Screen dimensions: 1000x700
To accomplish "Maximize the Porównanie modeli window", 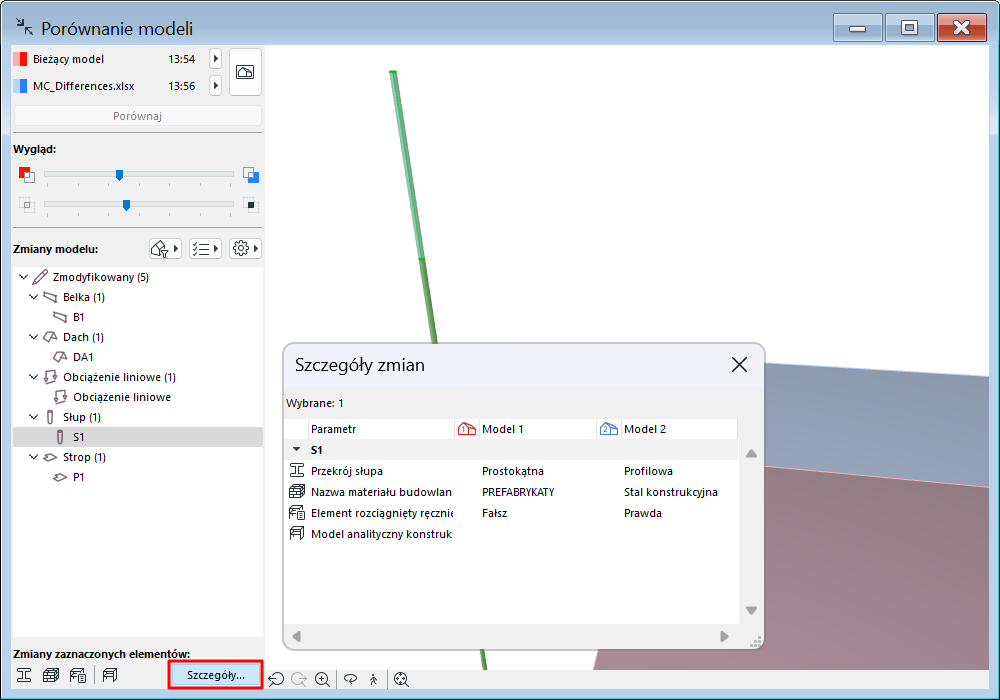I will point(909,28).
